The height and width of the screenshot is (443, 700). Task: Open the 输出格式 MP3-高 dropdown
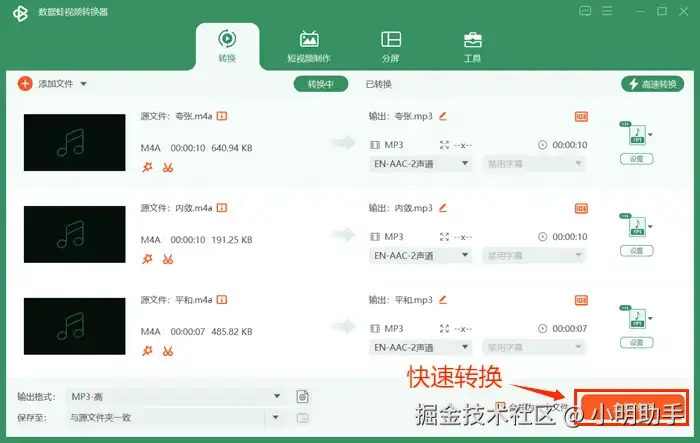[x=175, y=397]
